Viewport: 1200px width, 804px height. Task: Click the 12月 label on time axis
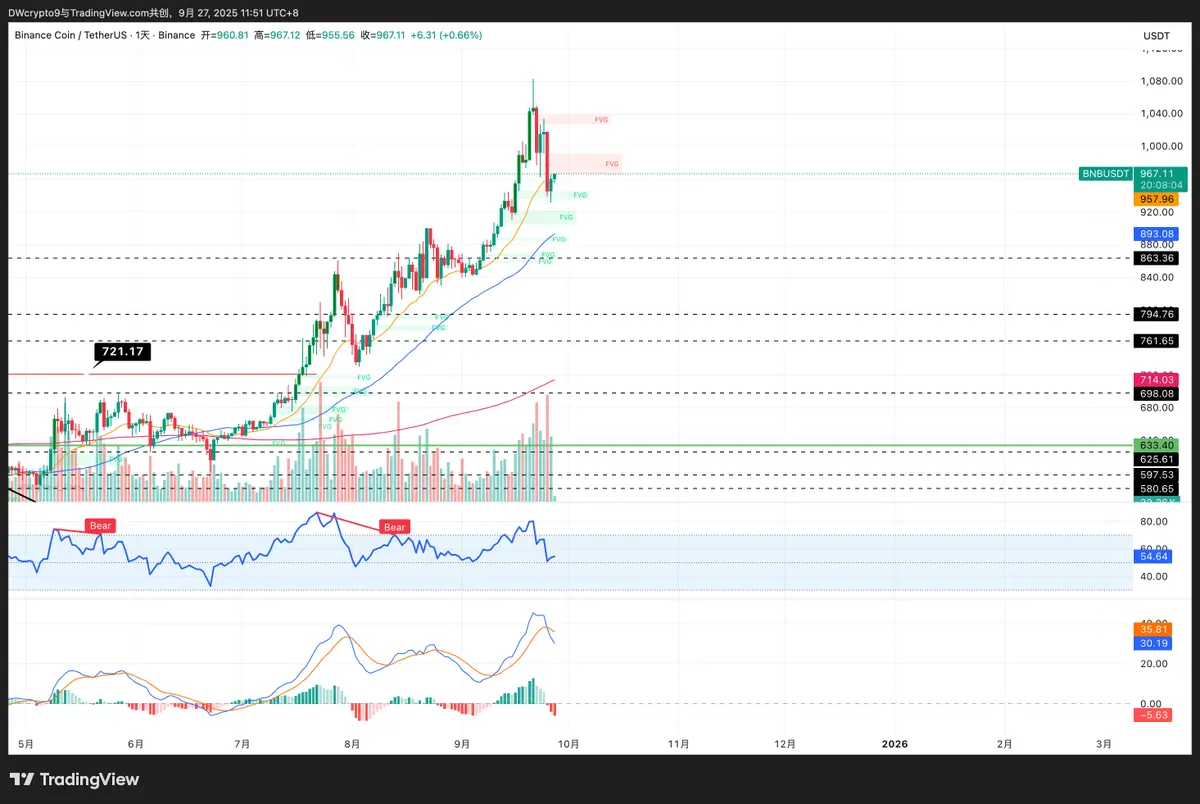point(785,744)
